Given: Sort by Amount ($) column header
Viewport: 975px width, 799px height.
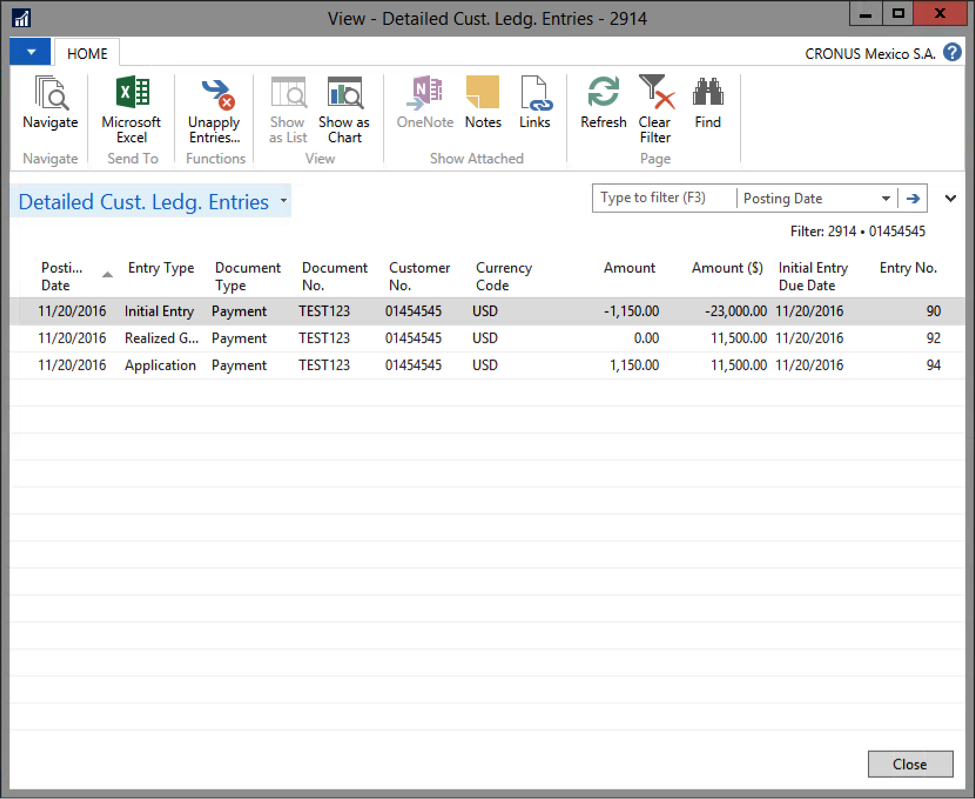Looking at the screenshot, I should [728, 268].
